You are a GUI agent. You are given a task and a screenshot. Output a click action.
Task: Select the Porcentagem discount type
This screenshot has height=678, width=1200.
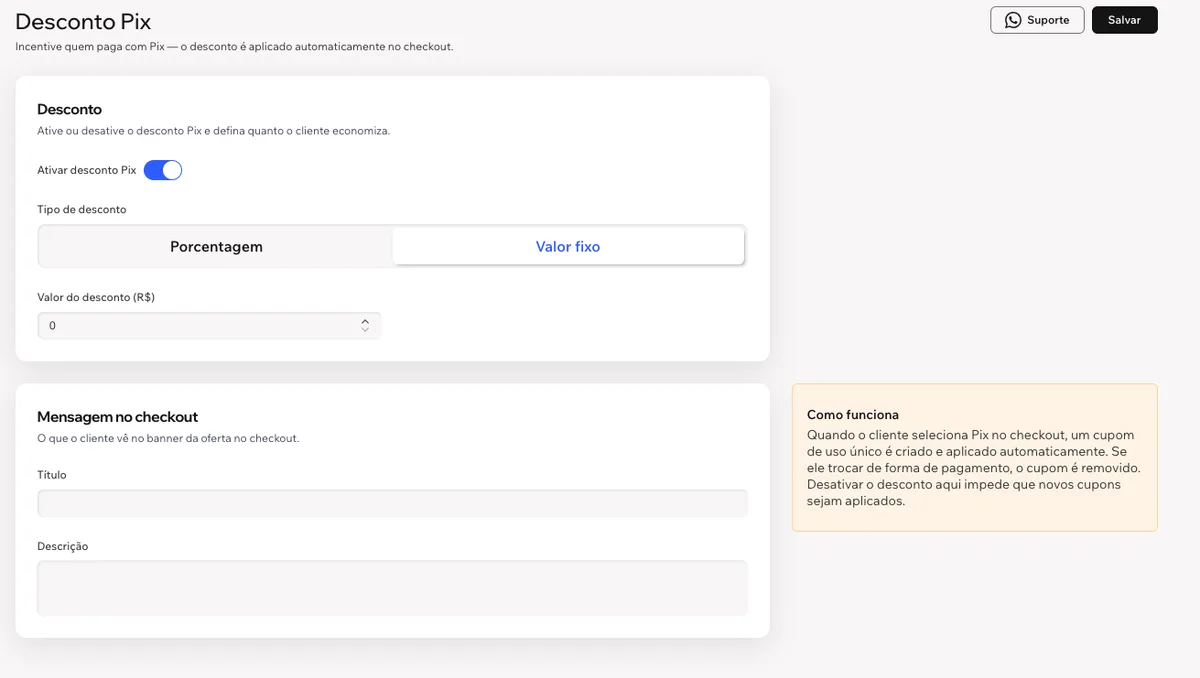coord(216,246)
